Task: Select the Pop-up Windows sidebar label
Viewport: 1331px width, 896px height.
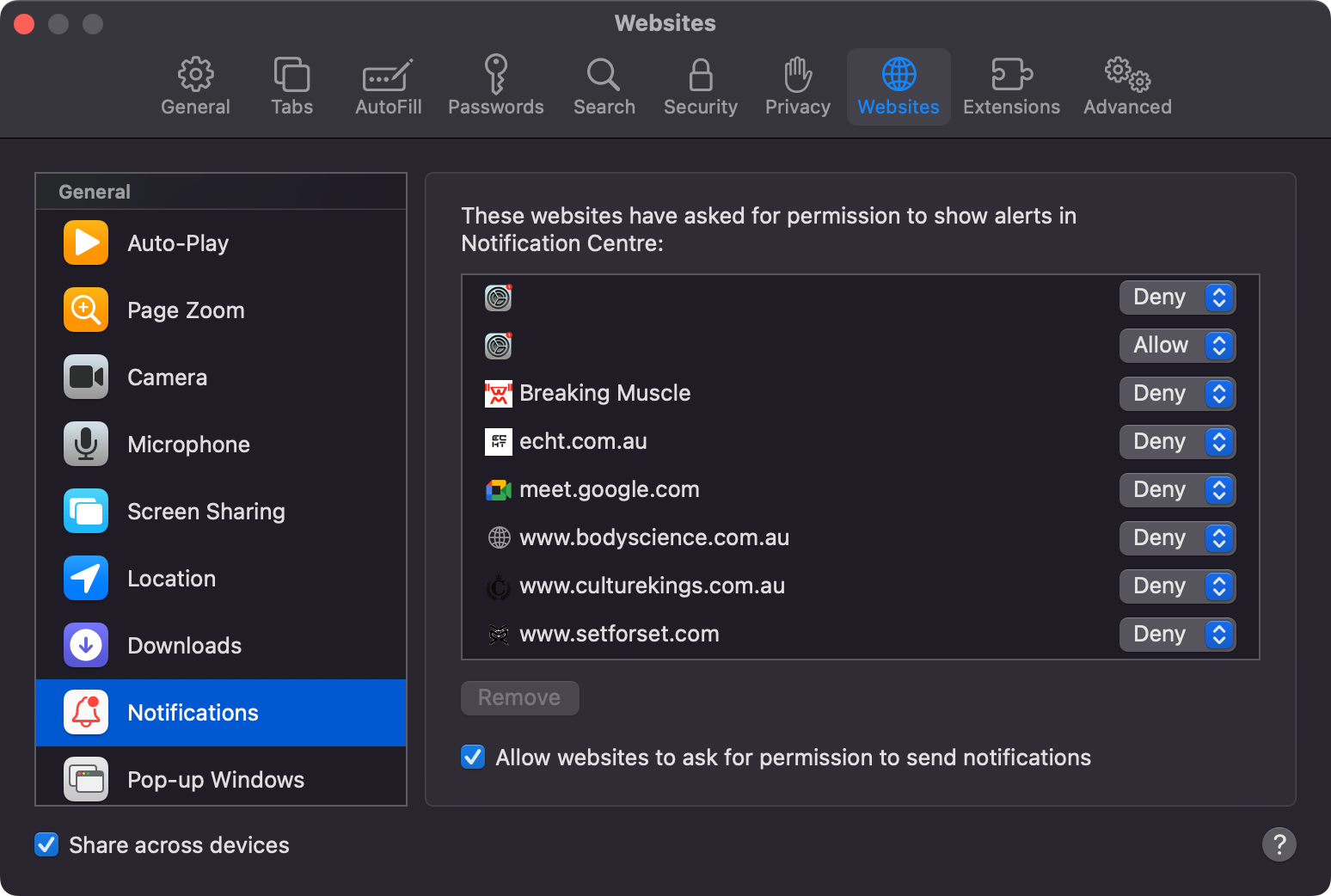Action: click(216, 780)
